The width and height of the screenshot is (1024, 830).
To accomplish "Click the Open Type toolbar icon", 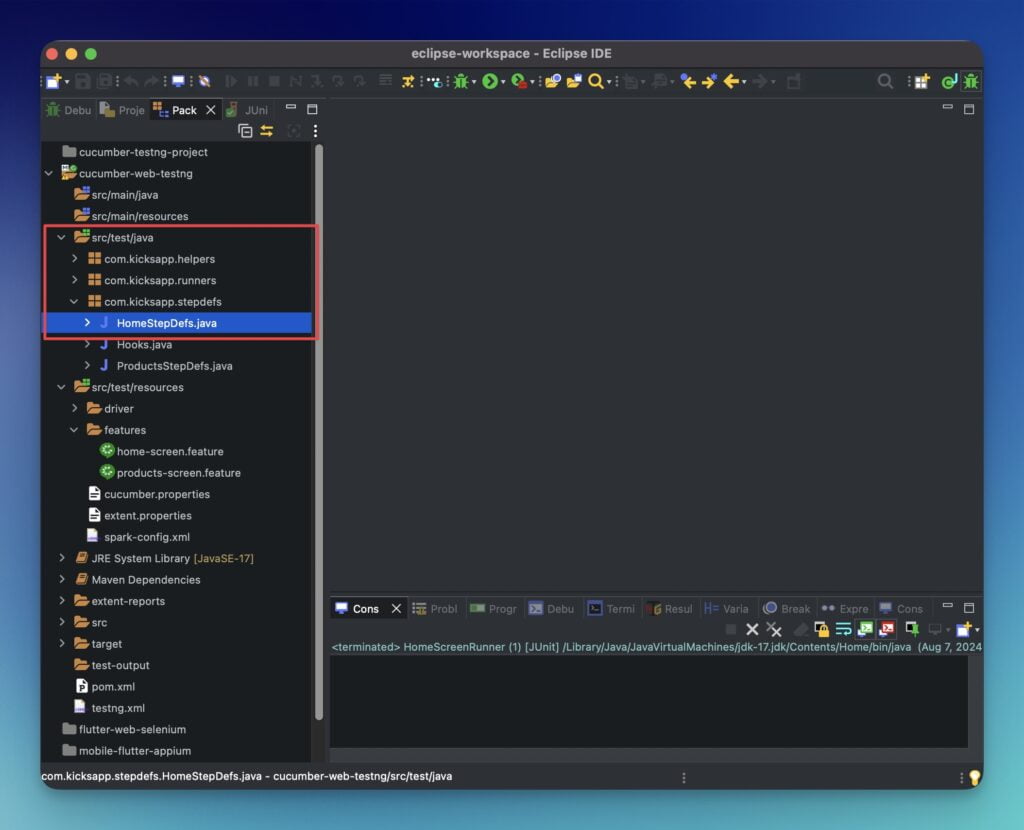I will coord(552,82).
